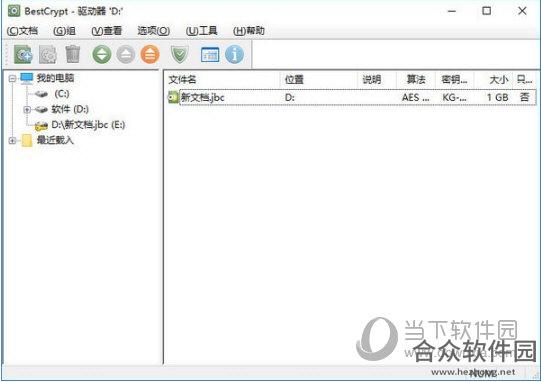Select the 新文档.jbc file name
The image size is (541, 382).
point(203,98)
